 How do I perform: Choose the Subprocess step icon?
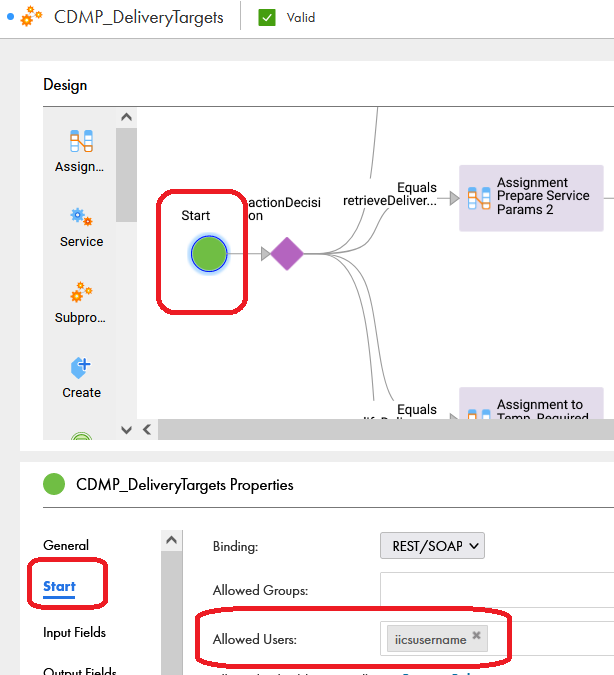(x=81, y=292)
